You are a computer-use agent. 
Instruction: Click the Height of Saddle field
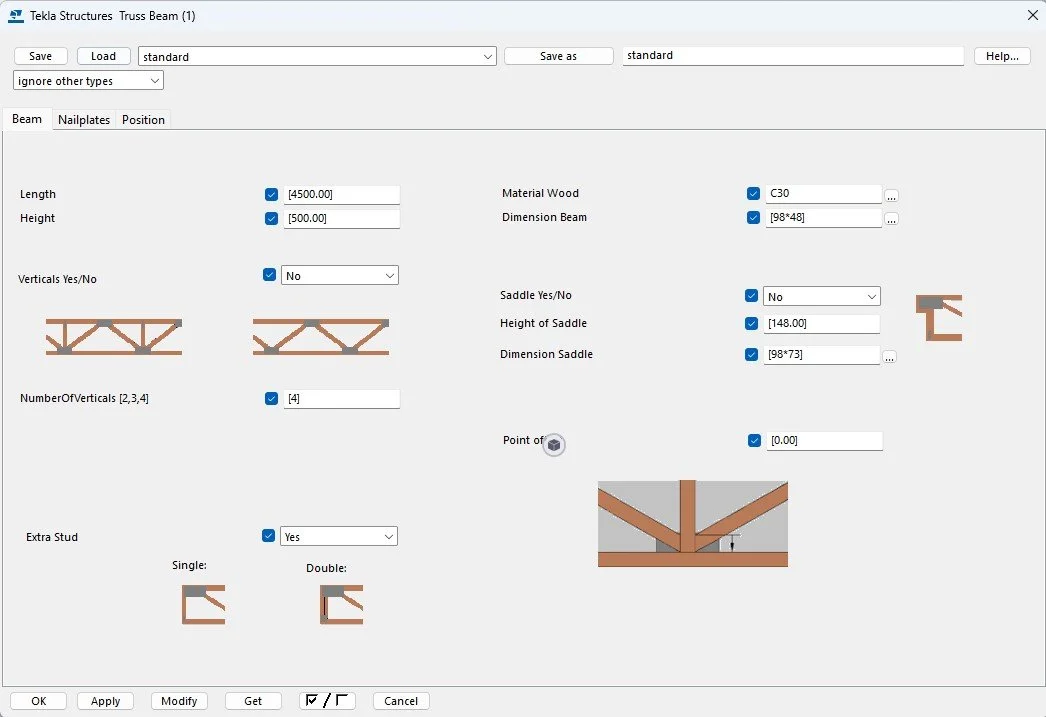point(822,323)
